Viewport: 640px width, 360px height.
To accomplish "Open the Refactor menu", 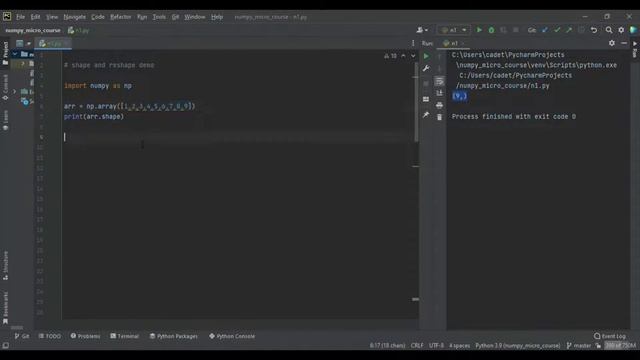I will tap(121, 17).
